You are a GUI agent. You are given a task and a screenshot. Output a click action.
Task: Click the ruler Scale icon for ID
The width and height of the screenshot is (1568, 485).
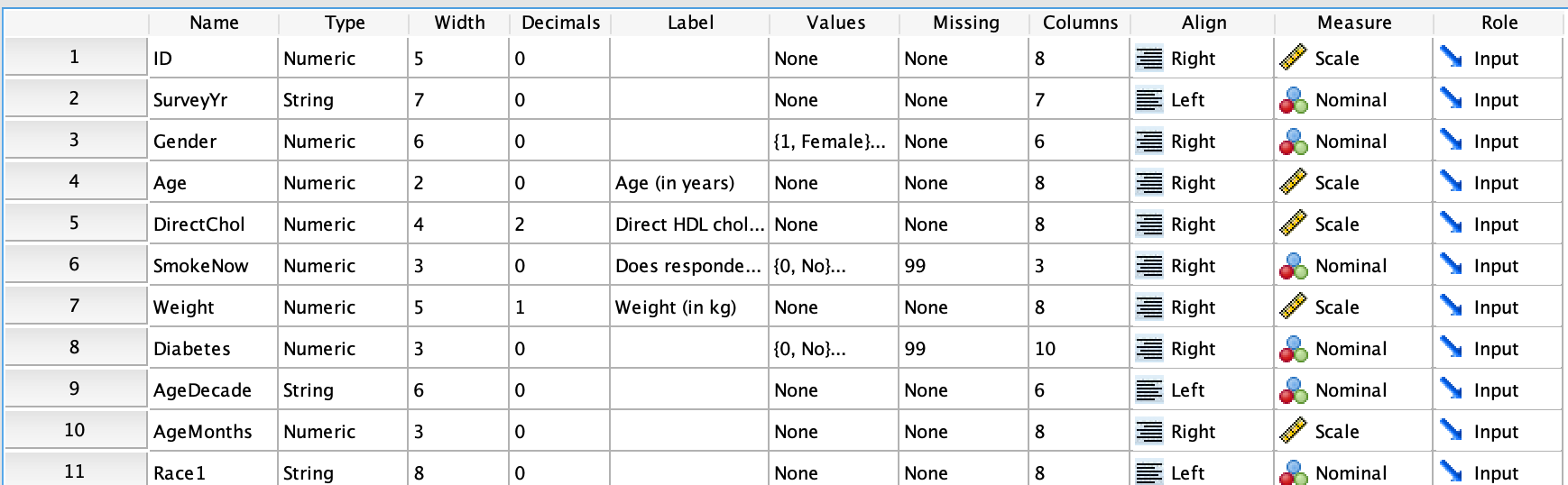click(1293, 59)
